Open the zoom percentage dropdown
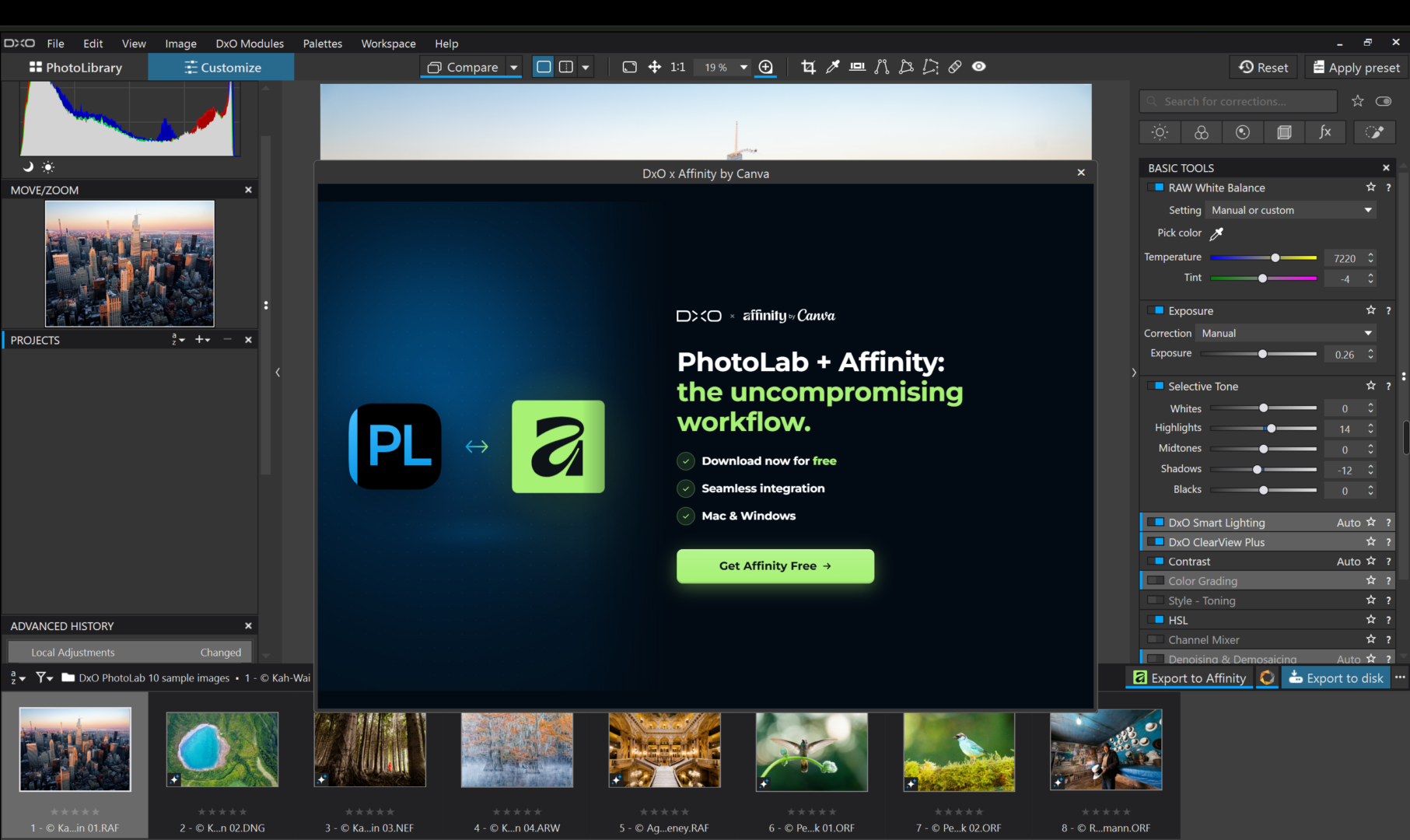Image resolution: width=1410 pixels, height=840 pixels. point(744,68)
